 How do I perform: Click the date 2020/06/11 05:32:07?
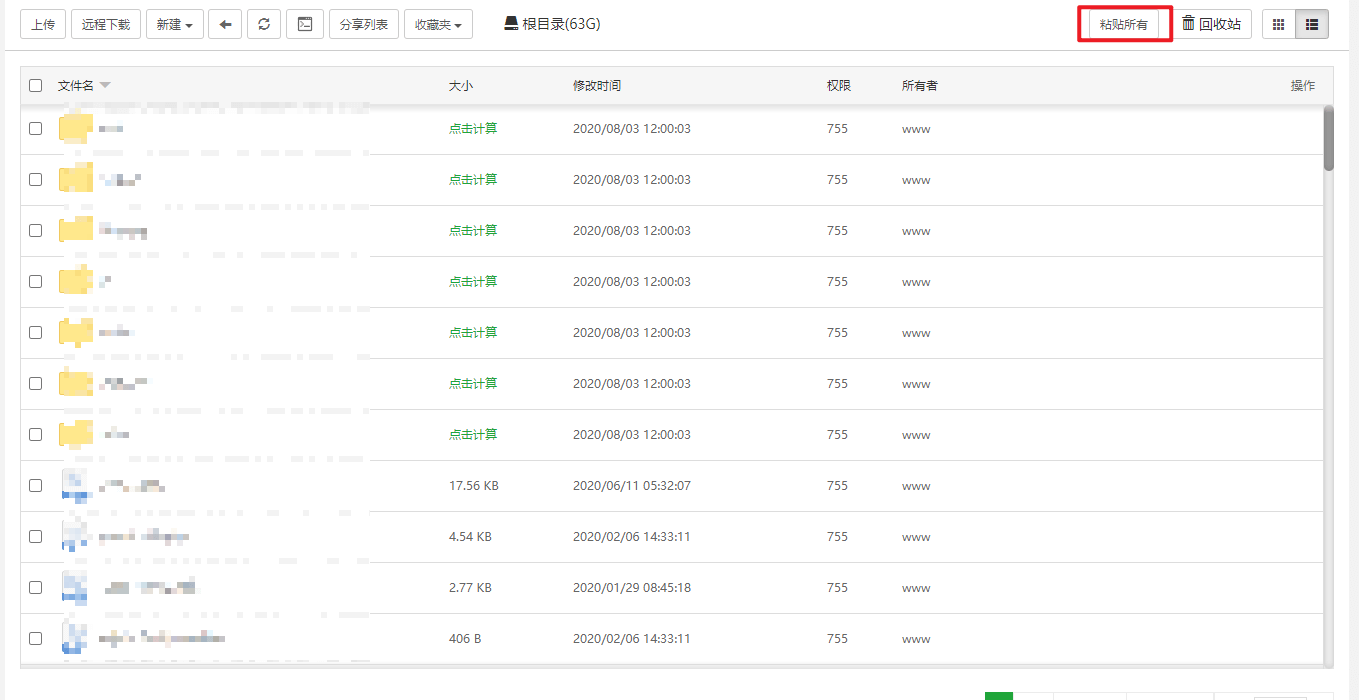pyautogui.click(x=632, y=486)
